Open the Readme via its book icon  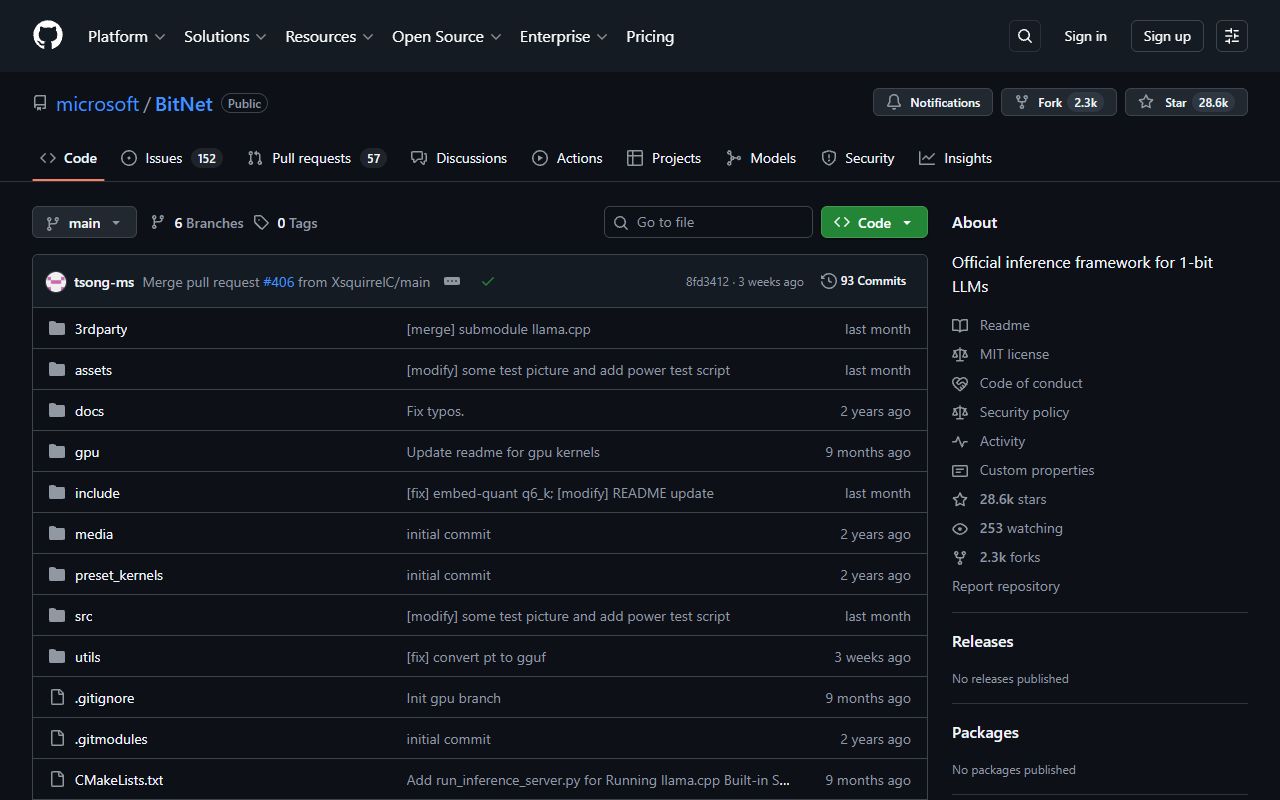[x=960, y=325]
